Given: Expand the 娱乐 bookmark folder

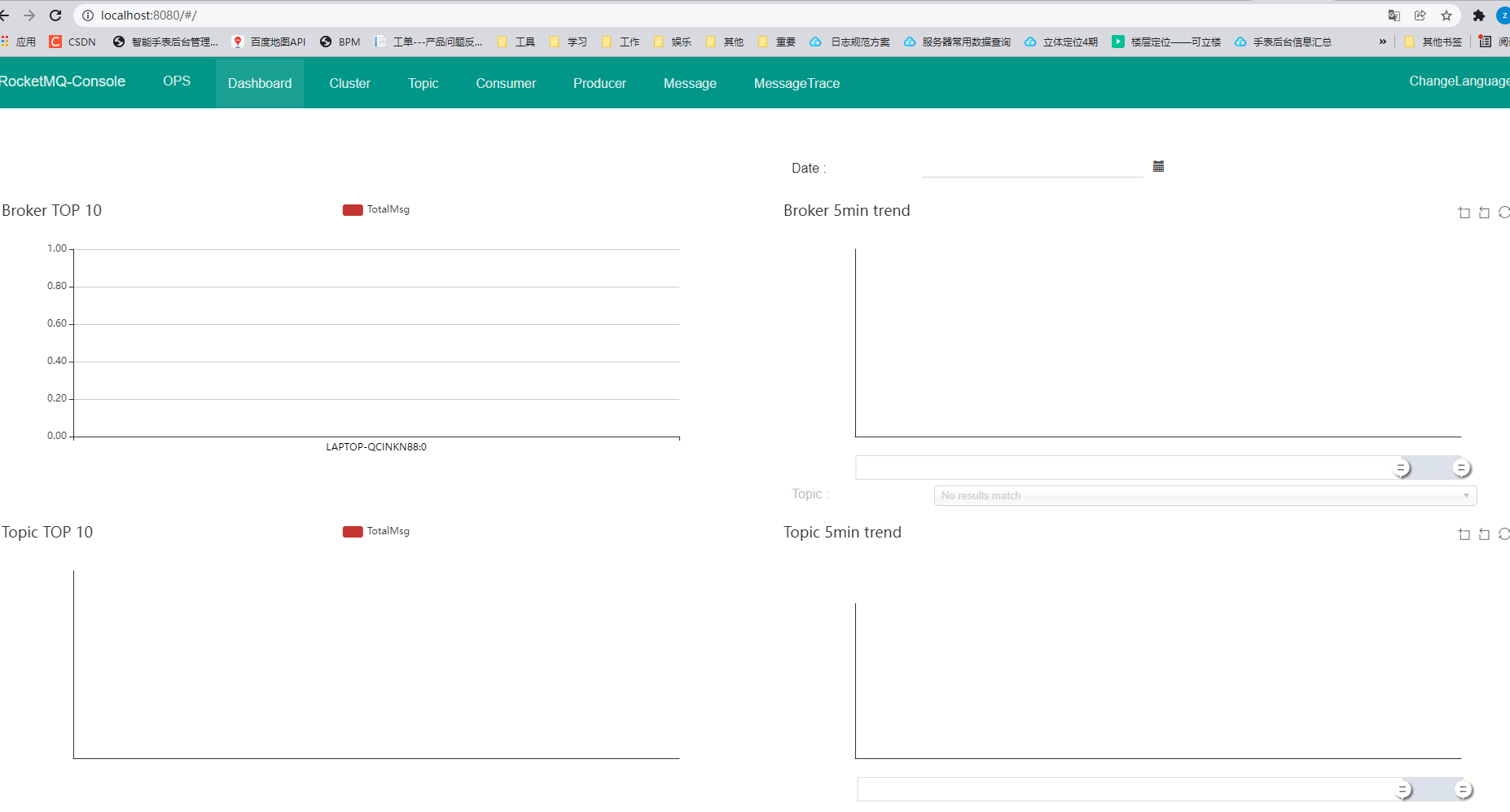Looking at the screenshot, I should [673, 42].
